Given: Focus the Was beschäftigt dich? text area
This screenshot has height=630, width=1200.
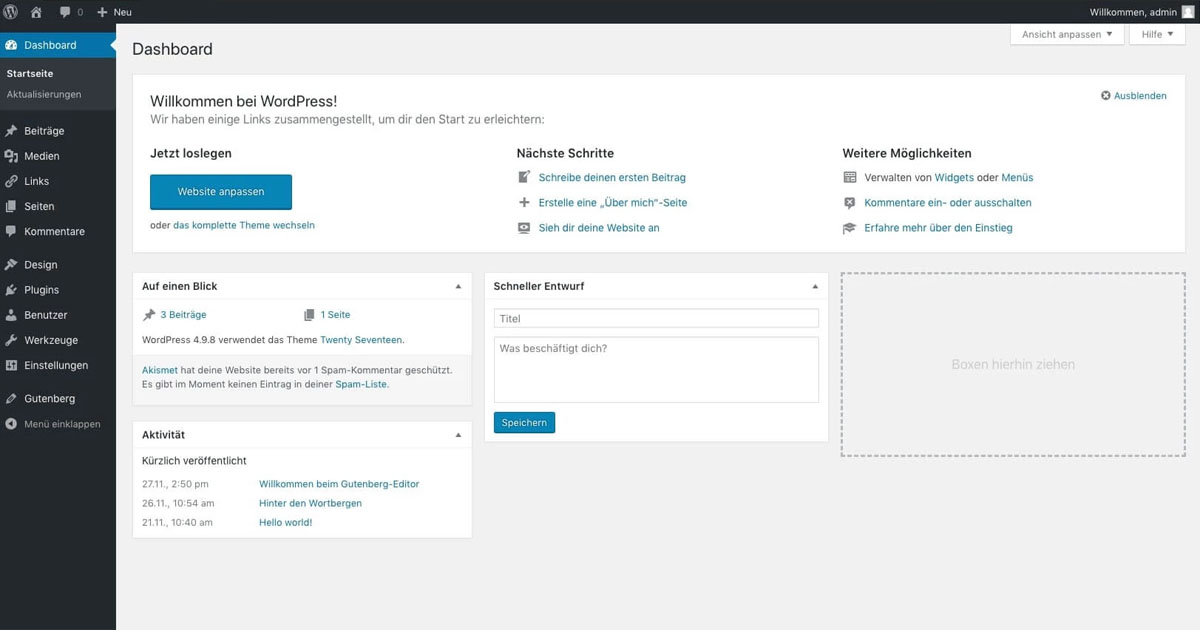Looking at the screenshot, I should 656,369.
